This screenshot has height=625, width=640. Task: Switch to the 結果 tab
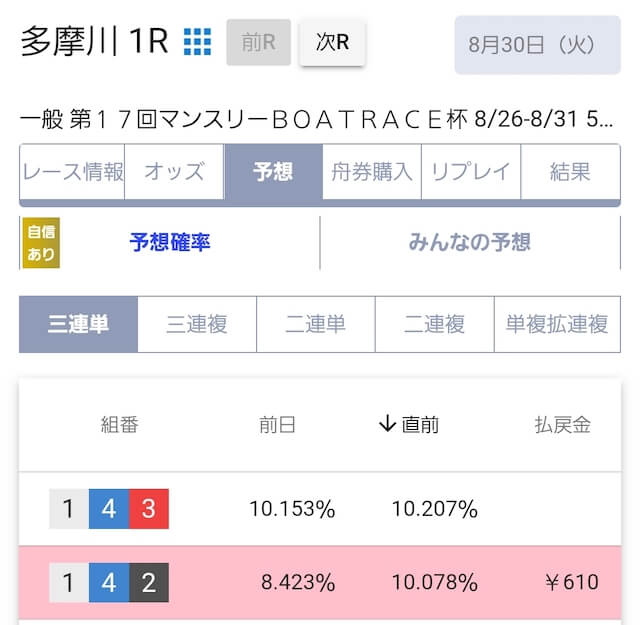click(570, 172)
